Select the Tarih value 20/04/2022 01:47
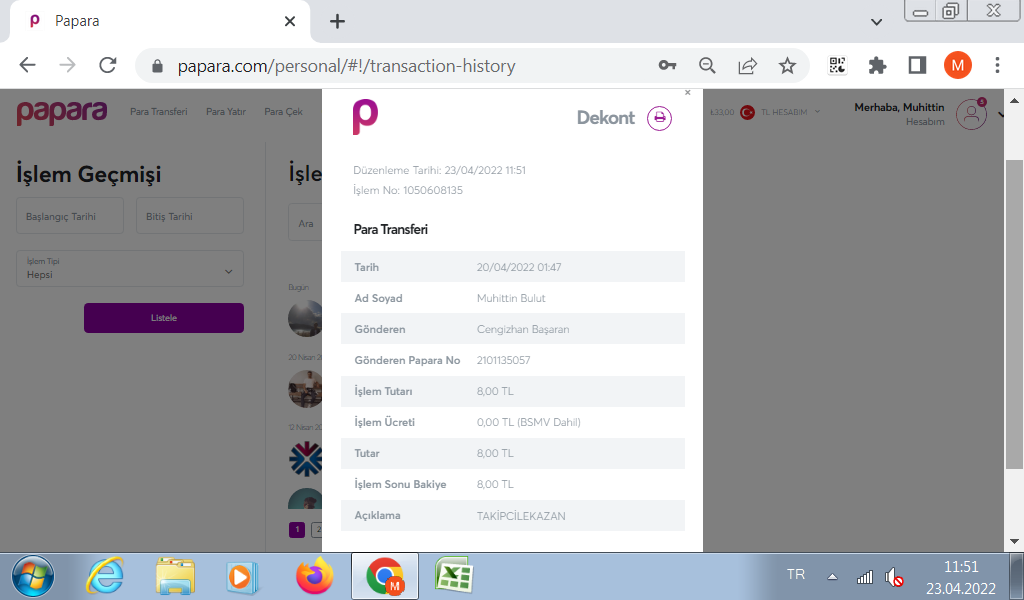This screenshot has width=1024, height=600. click(519, 268)
